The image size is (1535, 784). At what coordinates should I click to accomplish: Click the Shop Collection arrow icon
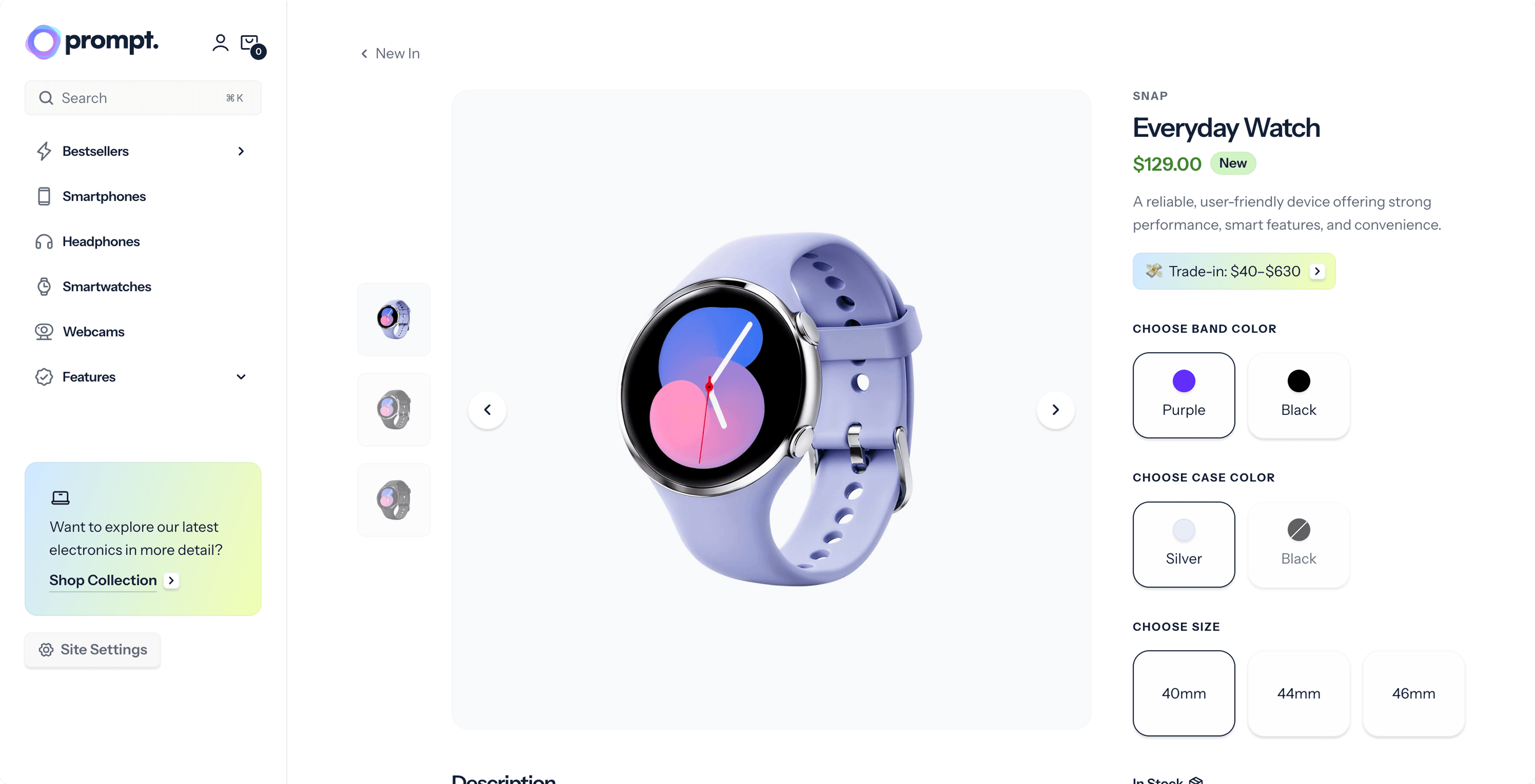pyautogui.click(x=172, y=580)
